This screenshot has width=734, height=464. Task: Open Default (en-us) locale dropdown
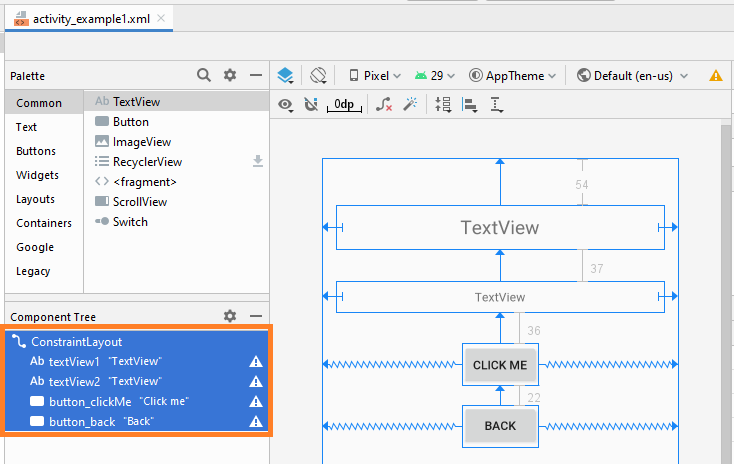(632, 75)
